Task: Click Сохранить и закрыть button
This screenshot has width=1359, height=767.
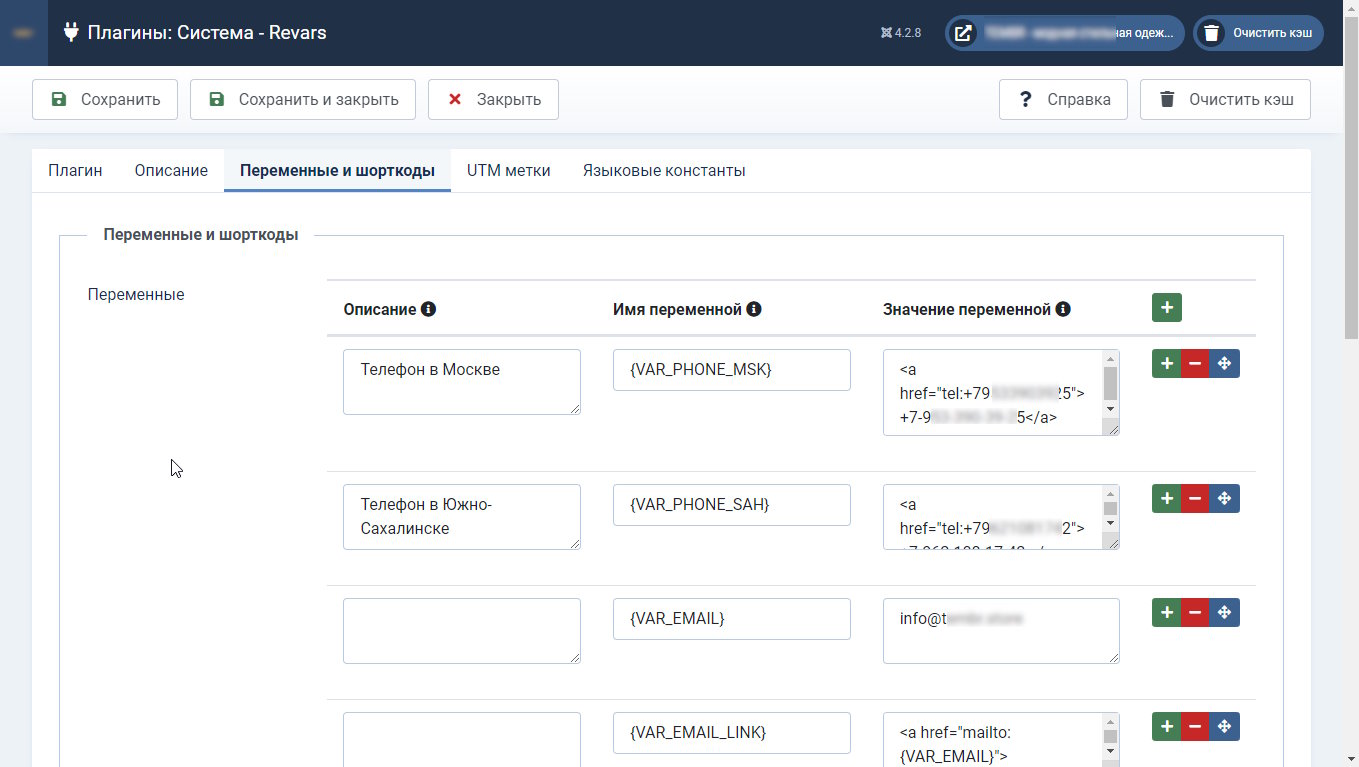Action: tap(303, 99)
